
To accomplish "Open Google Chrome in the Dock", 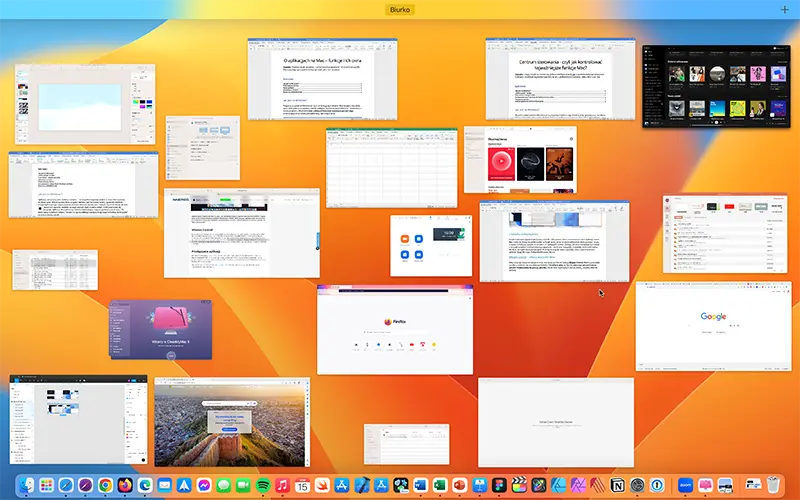I will click(x=105, y=485).
